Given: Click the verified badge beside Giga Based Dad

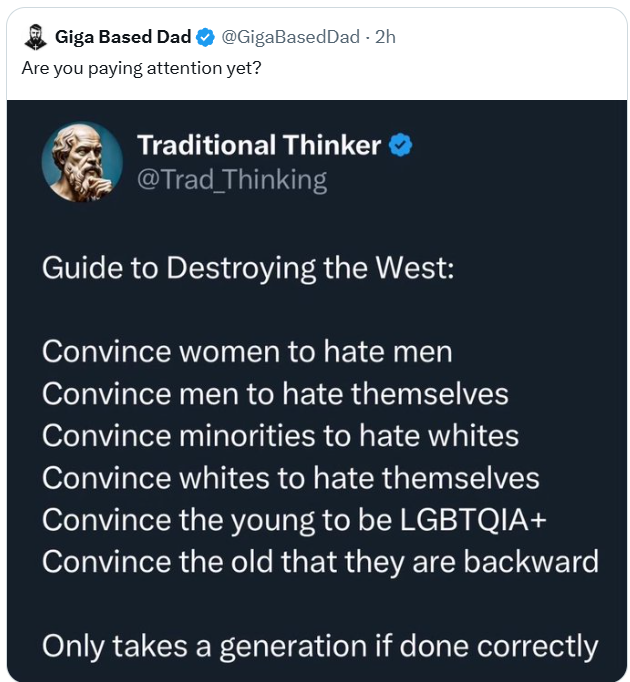Looking at the screenshot, I should point(205,38).
